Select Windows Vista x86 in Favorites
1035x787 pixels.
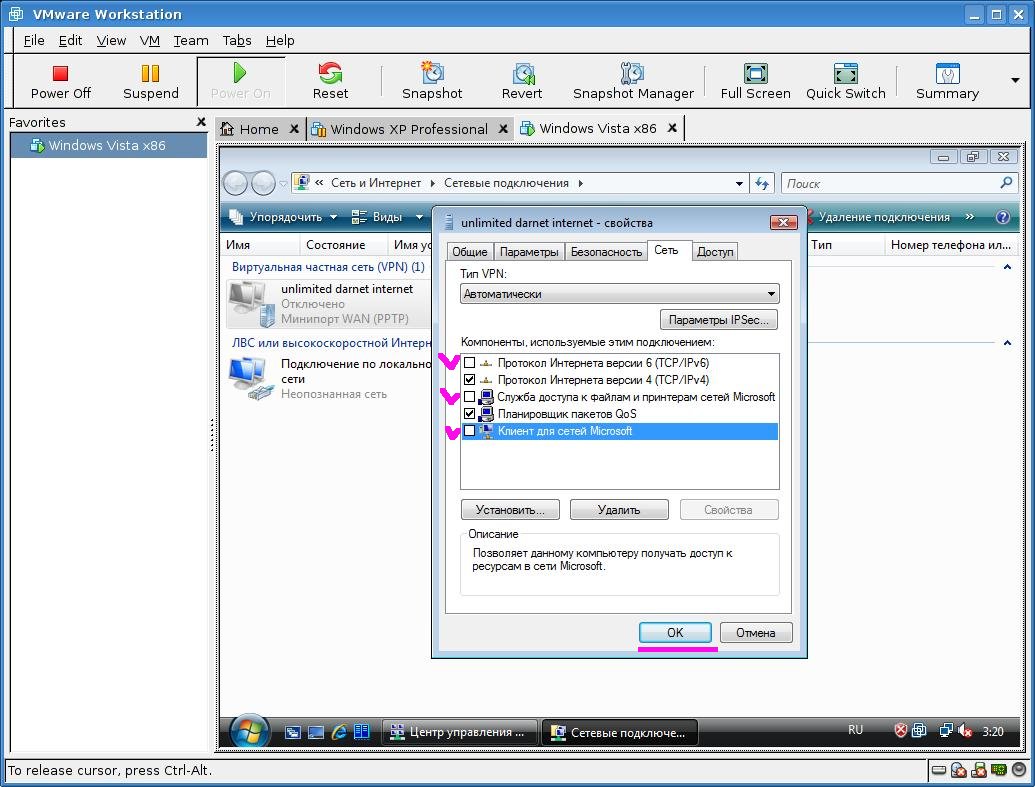point(107,145)
